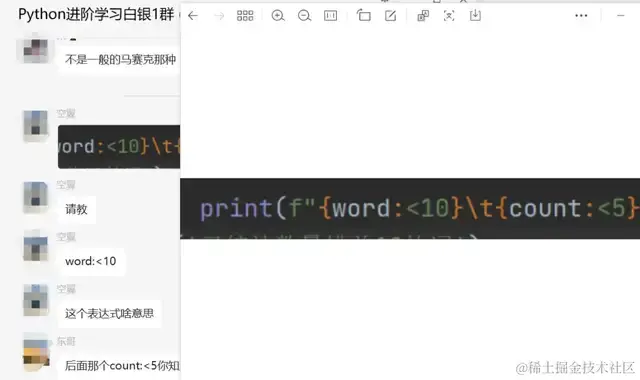640x380 pixels.
Task: Zoom in on the image
Action: point(278,16)
